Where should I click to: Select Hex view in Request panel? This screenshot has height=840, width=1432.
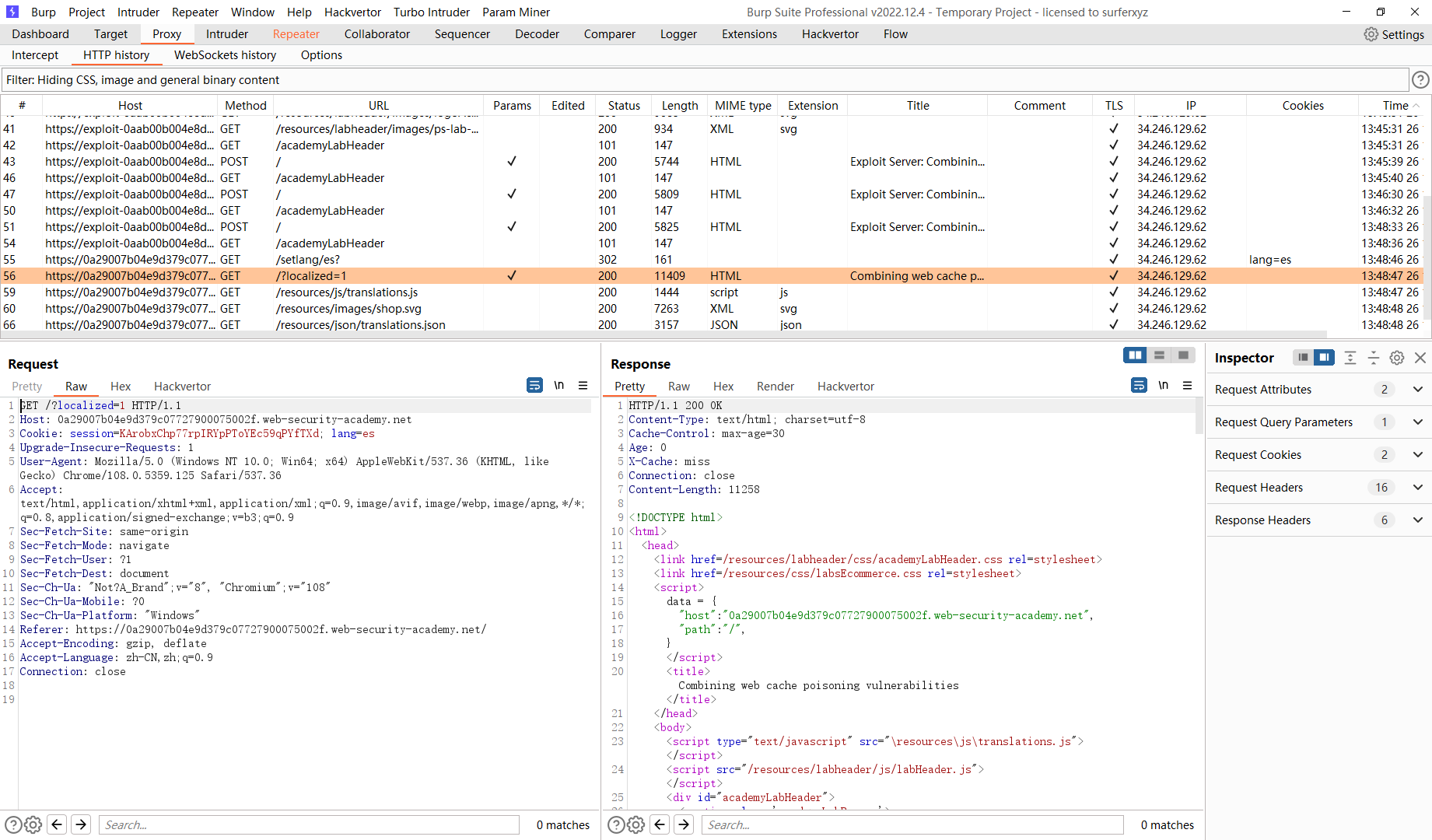coord(121,387)
